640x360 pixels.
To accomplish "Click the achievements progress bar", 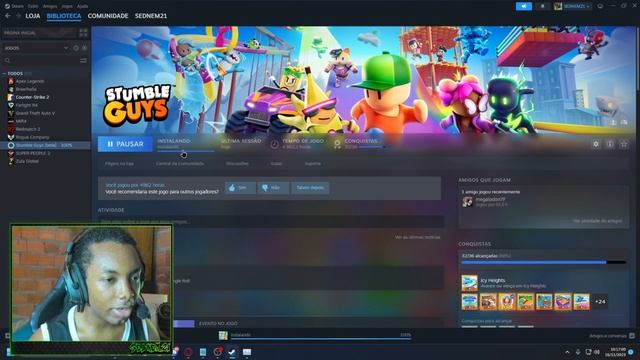I will 544,262.
